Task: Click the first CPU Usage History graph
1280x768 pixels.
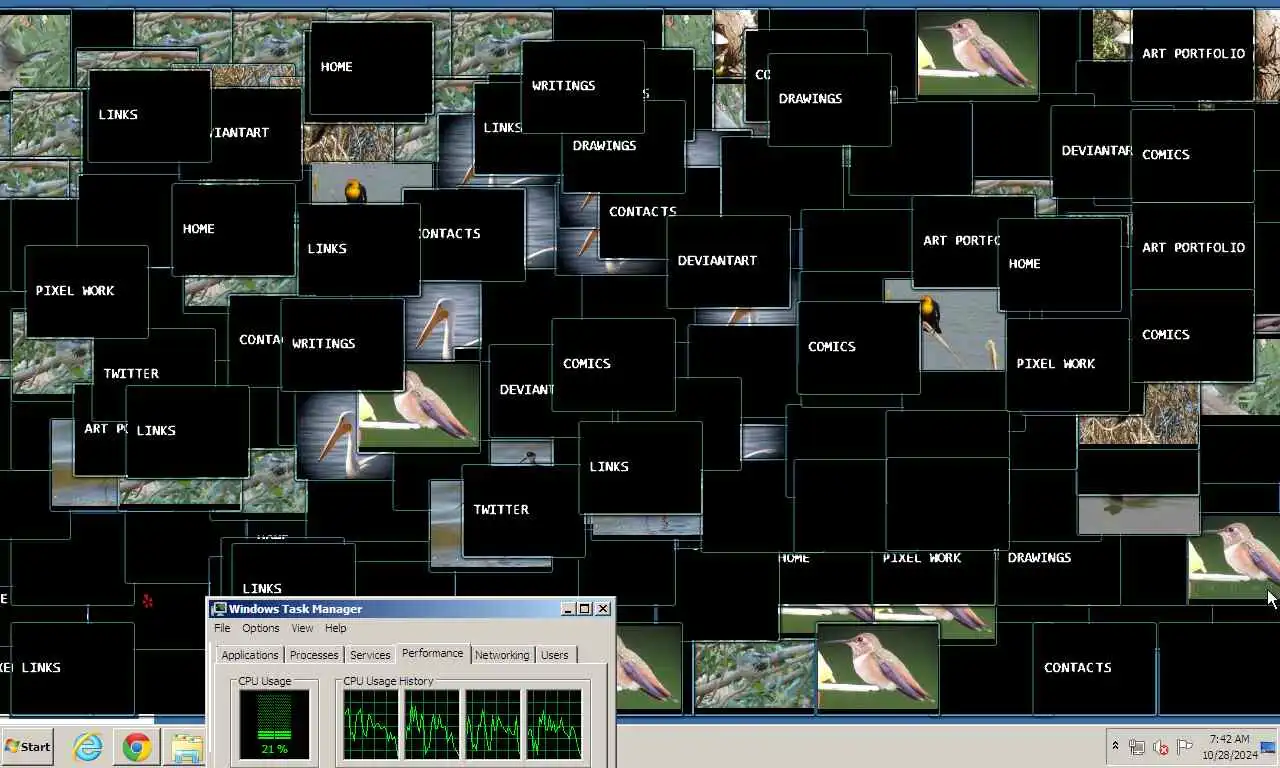Action: click(x=372, y=725)
